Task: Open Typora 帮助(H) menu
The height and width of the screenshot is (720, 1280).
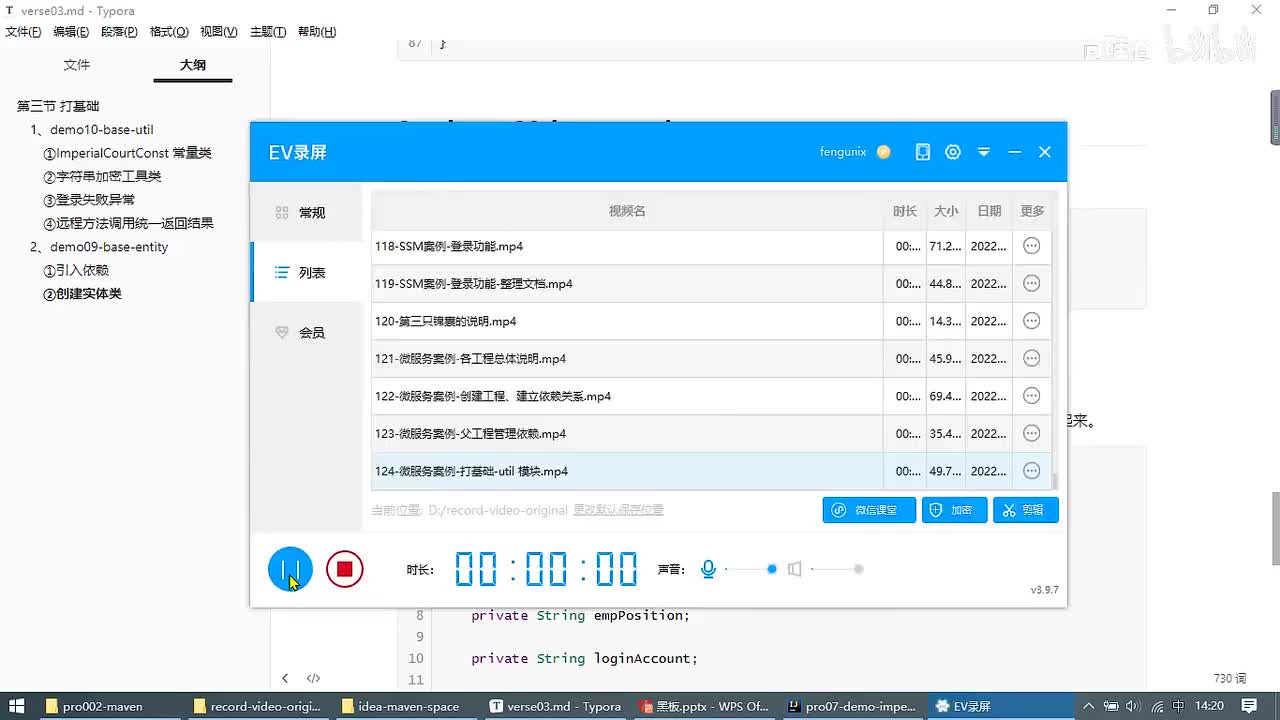Action: 316,32
